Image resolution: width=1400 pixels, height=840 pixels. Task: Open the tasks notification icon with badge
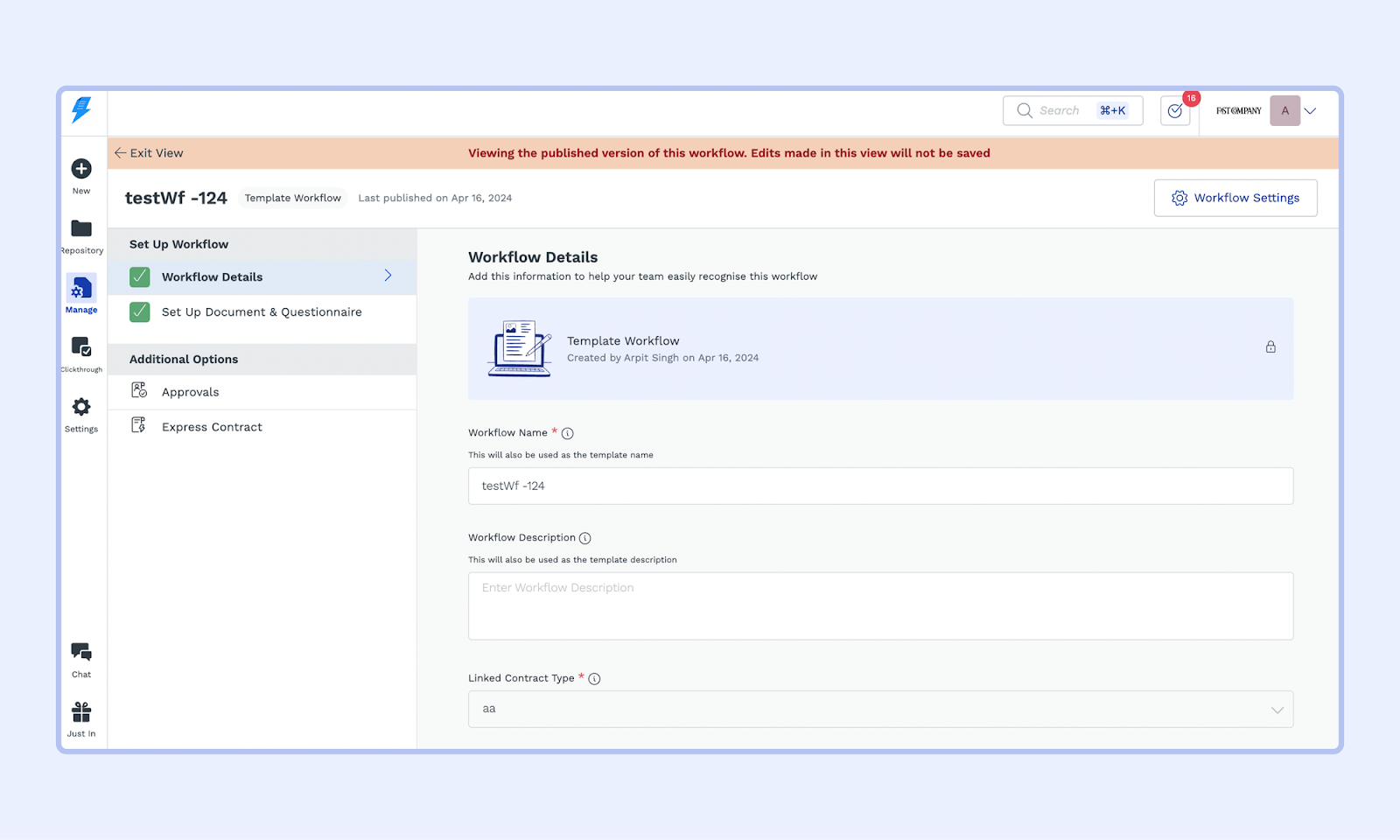pyautogui.click(x=1175, y=111)
